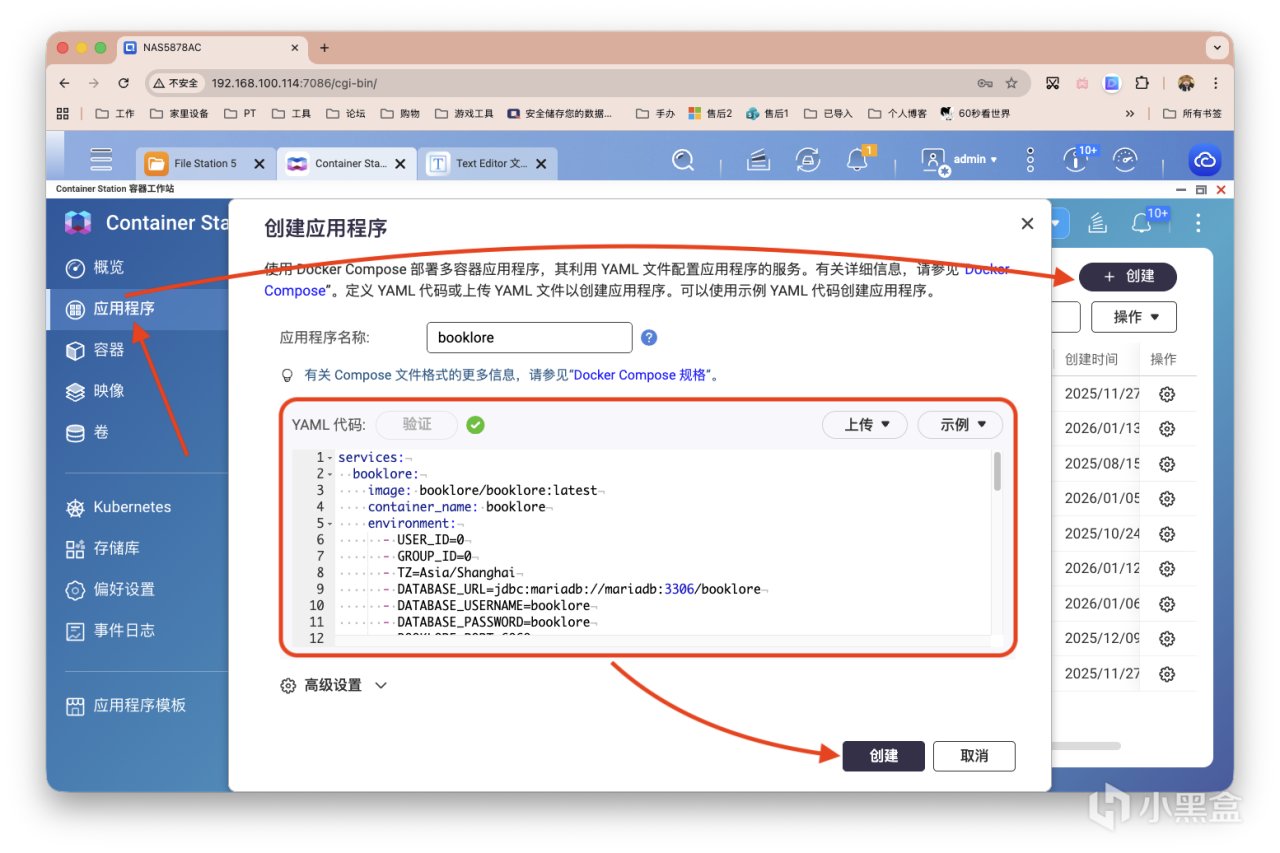Open Container Station's notification bell icon
Screen dimensions: 1280x853
[x=1142, y=223]
